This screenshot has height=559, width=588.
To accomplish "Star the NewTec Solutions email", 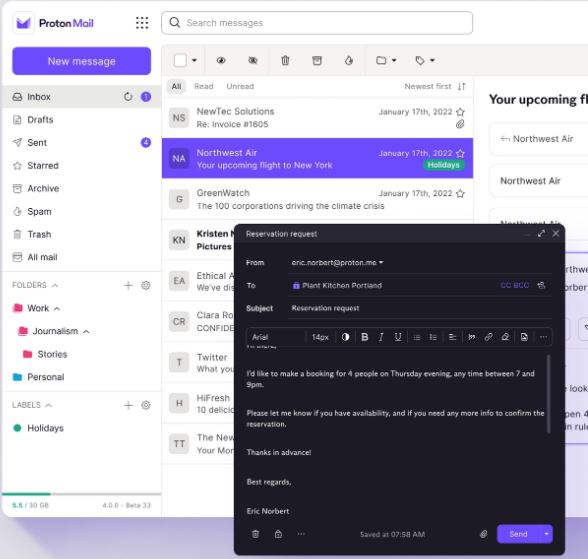I will pyautogui.click(x=460, y=112).
